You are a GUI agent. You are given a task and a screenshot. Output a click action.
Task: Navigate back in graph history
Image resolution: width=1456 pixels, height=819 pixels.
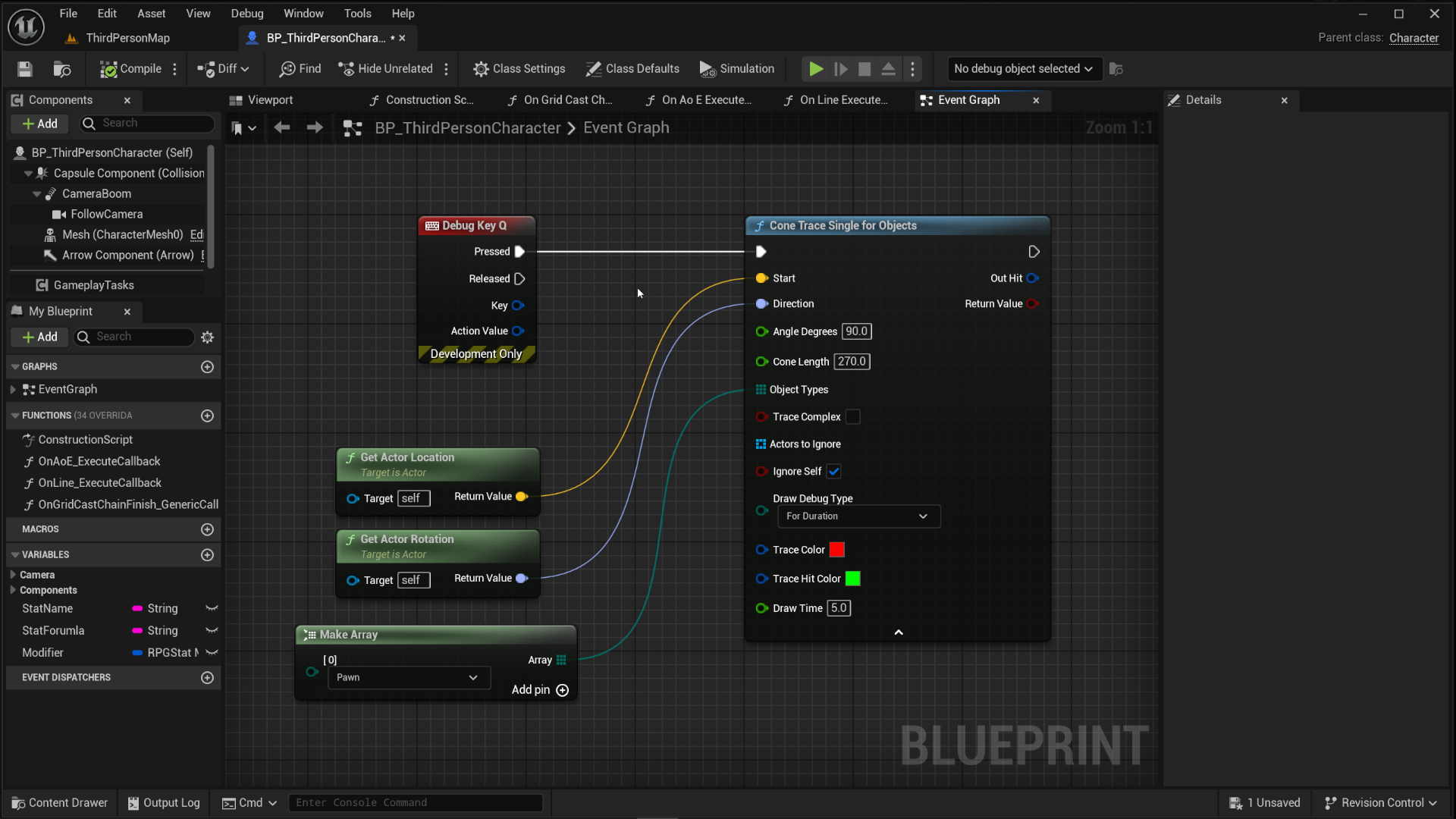tap(282, 128)
